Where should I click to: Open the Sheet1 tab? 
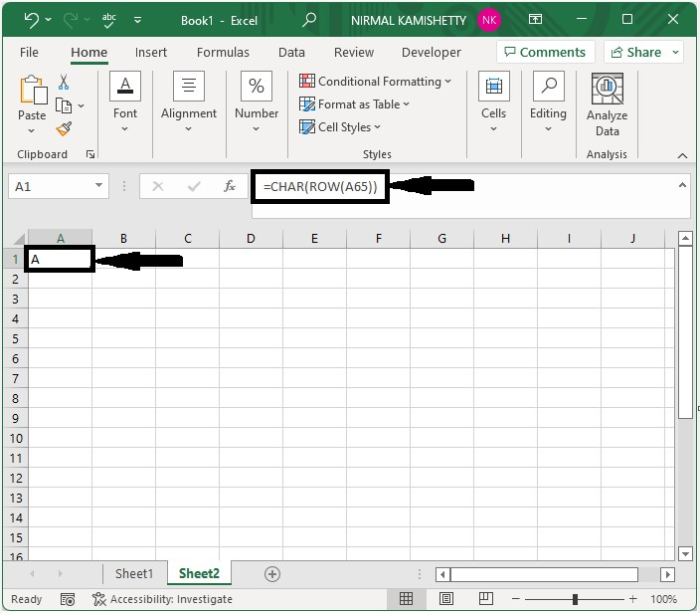(134, 573)
